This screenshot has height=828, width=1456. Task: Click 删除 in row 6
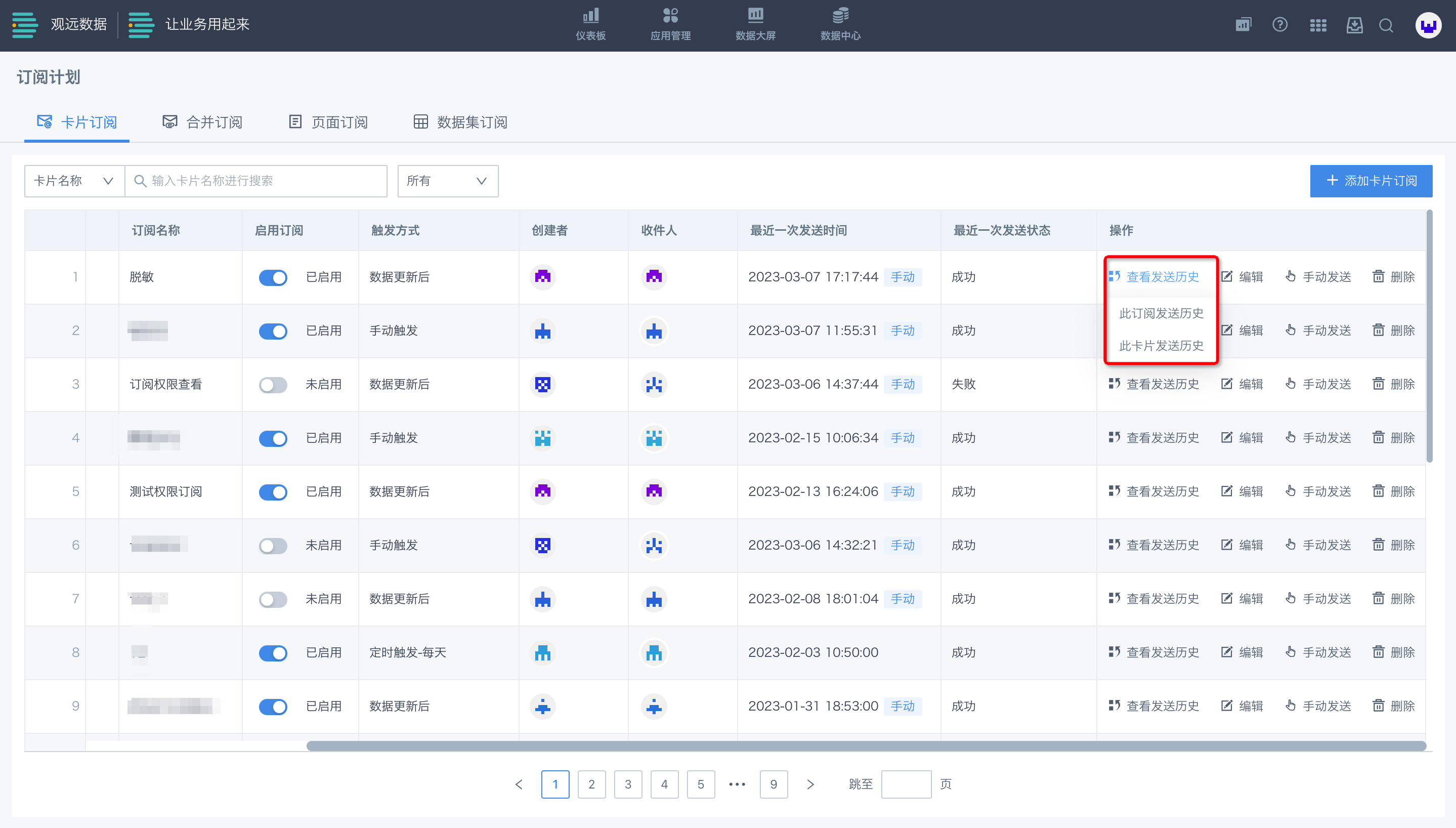click(1393, 546)
